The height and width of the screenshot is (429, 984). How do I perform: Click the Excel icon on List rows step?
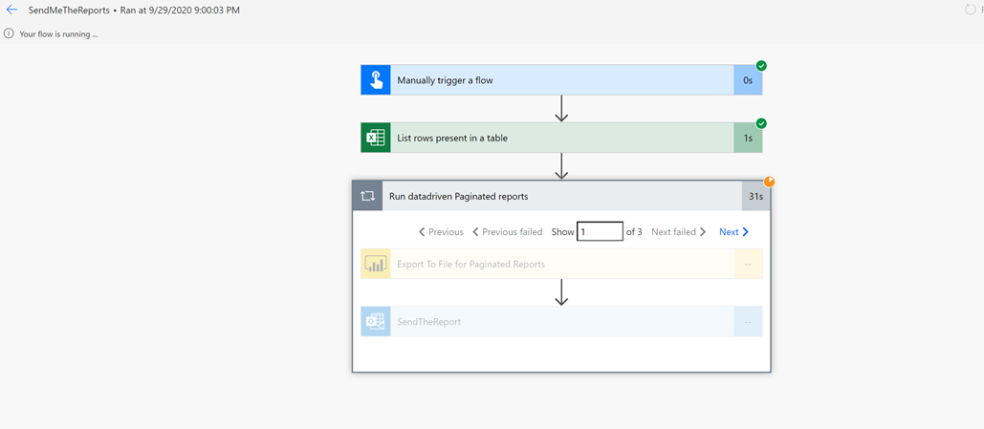point(376,138)
